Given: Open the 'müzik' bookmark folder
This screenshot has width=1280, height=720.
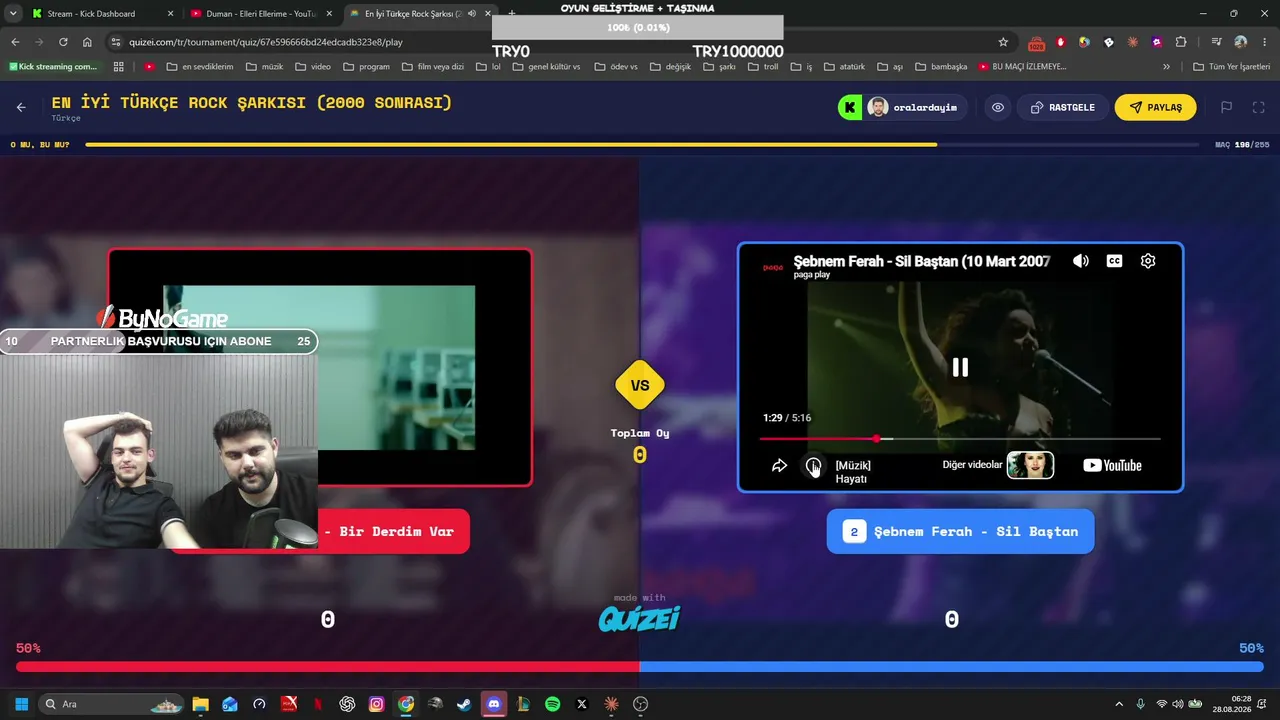Looking at the screenshot, I should (x=264, y=67).
